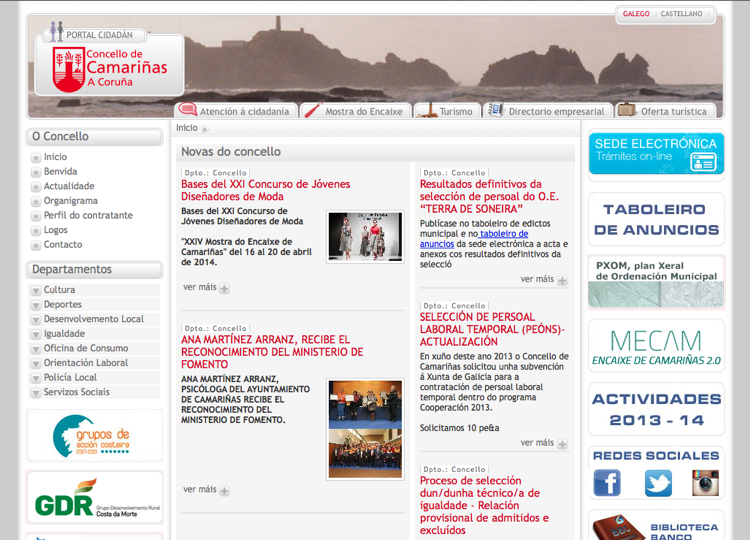Click the needle icon for Mostra do Encaixe

tap(313, 110)
